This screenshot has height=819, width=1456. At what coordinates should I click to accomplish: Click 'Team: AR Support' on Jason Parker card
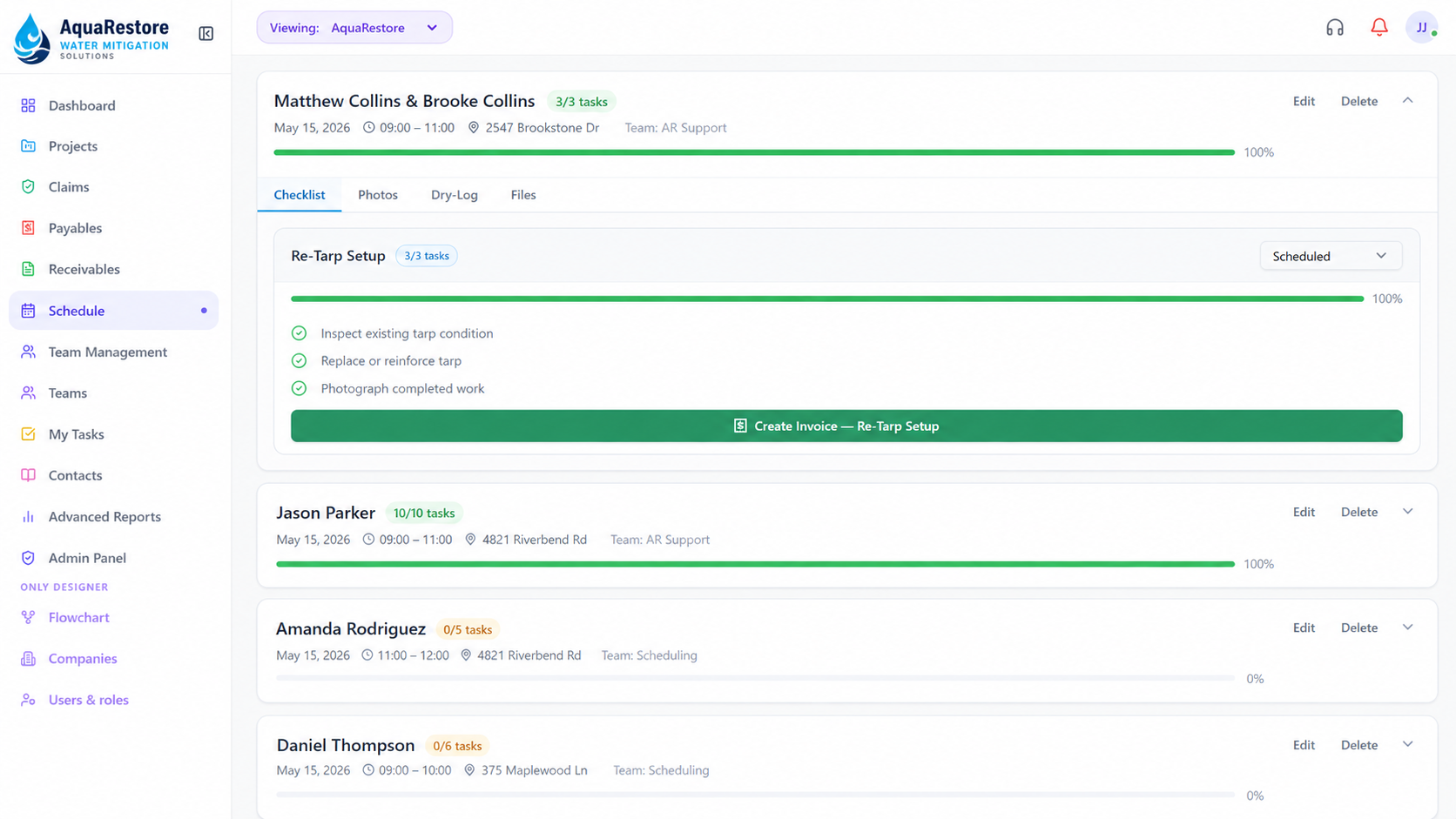(x=660, y=540)
